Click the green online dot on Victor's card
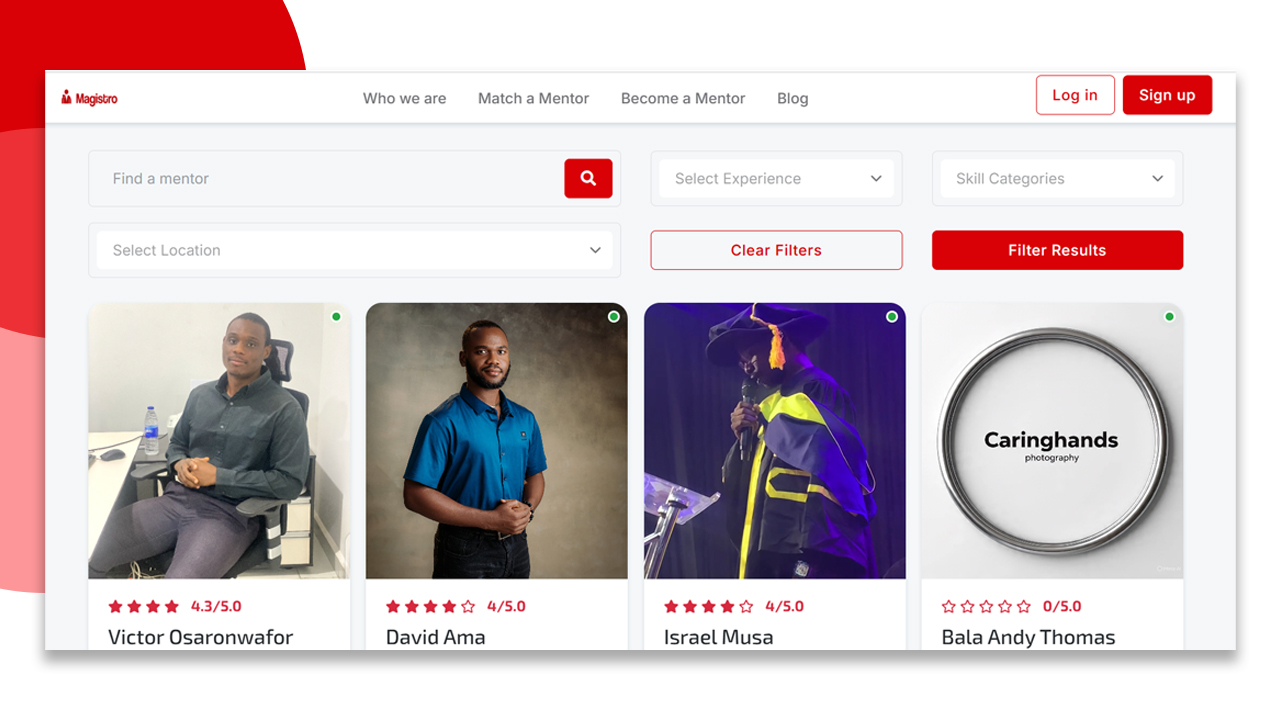The image size is (1280, 720). (336, 317)
